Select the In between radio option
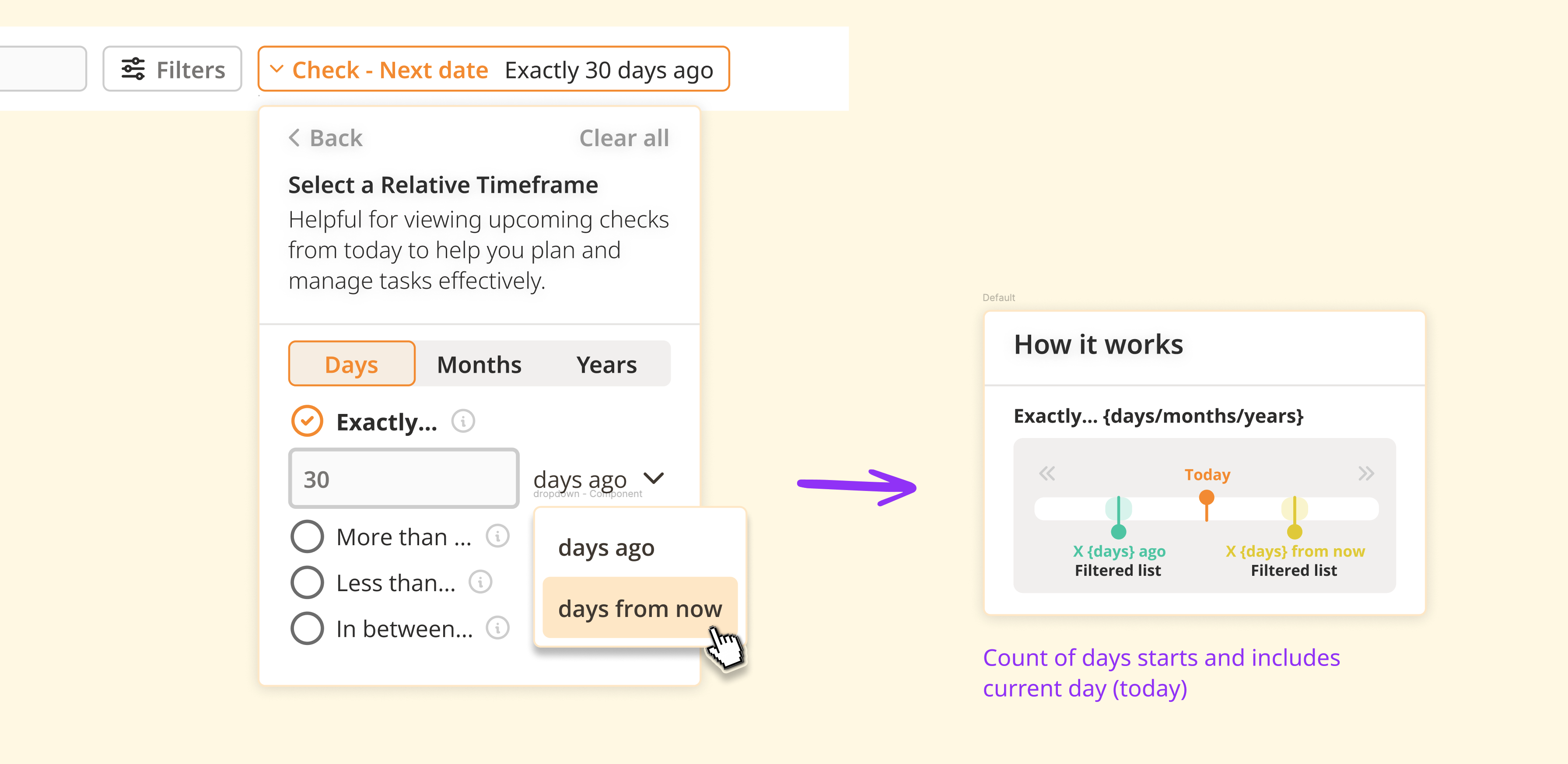 307,628
